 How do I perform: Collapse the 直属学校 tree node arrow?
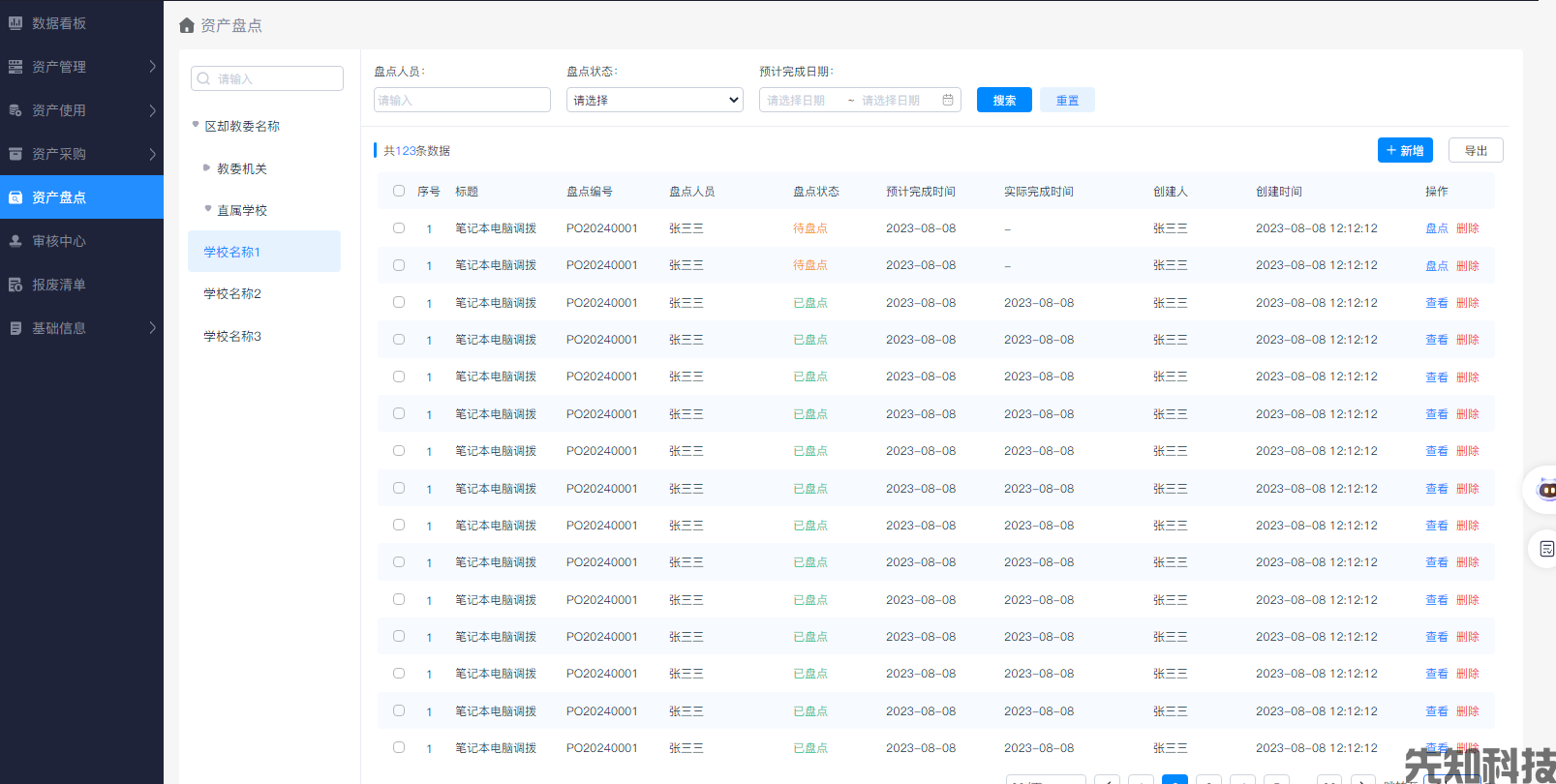tap(208, 208)
